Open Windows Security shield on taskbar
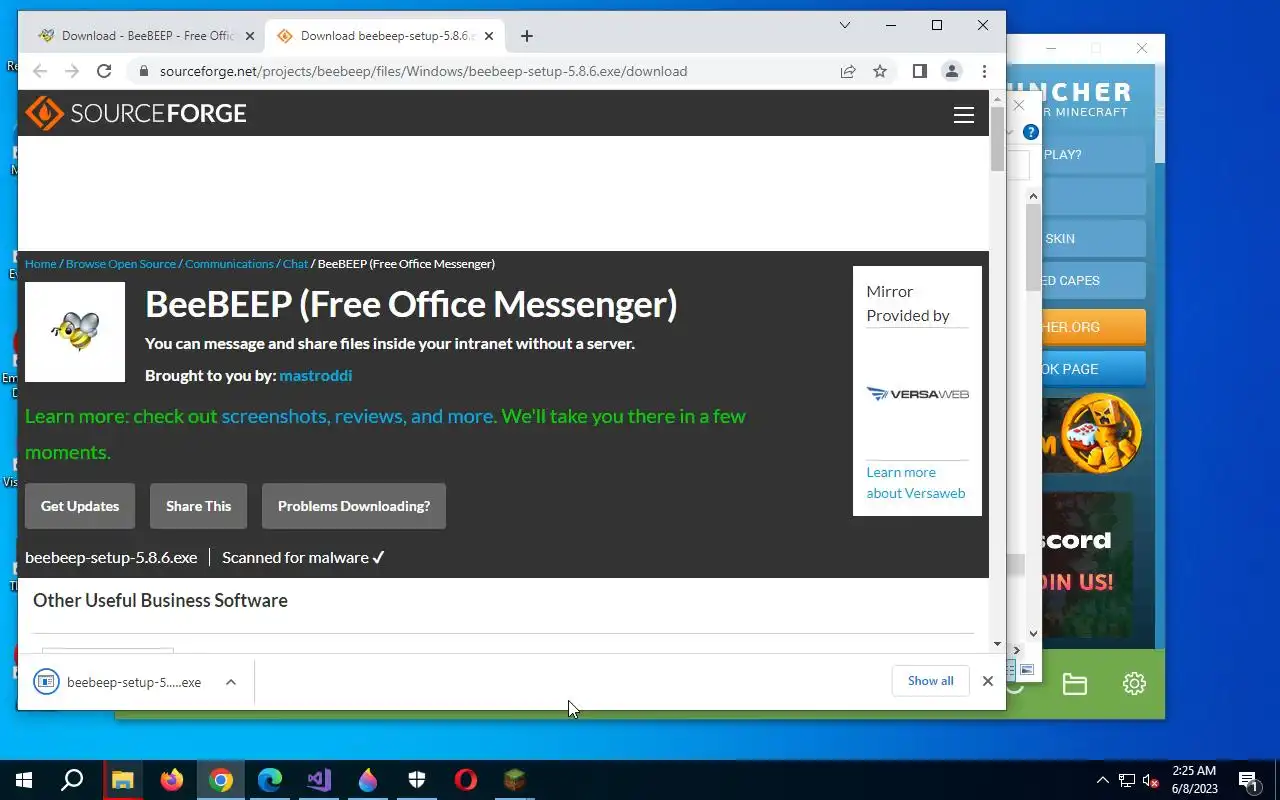Image resolution: width=1280 pixels, height=800 pixels. (417, 780)
